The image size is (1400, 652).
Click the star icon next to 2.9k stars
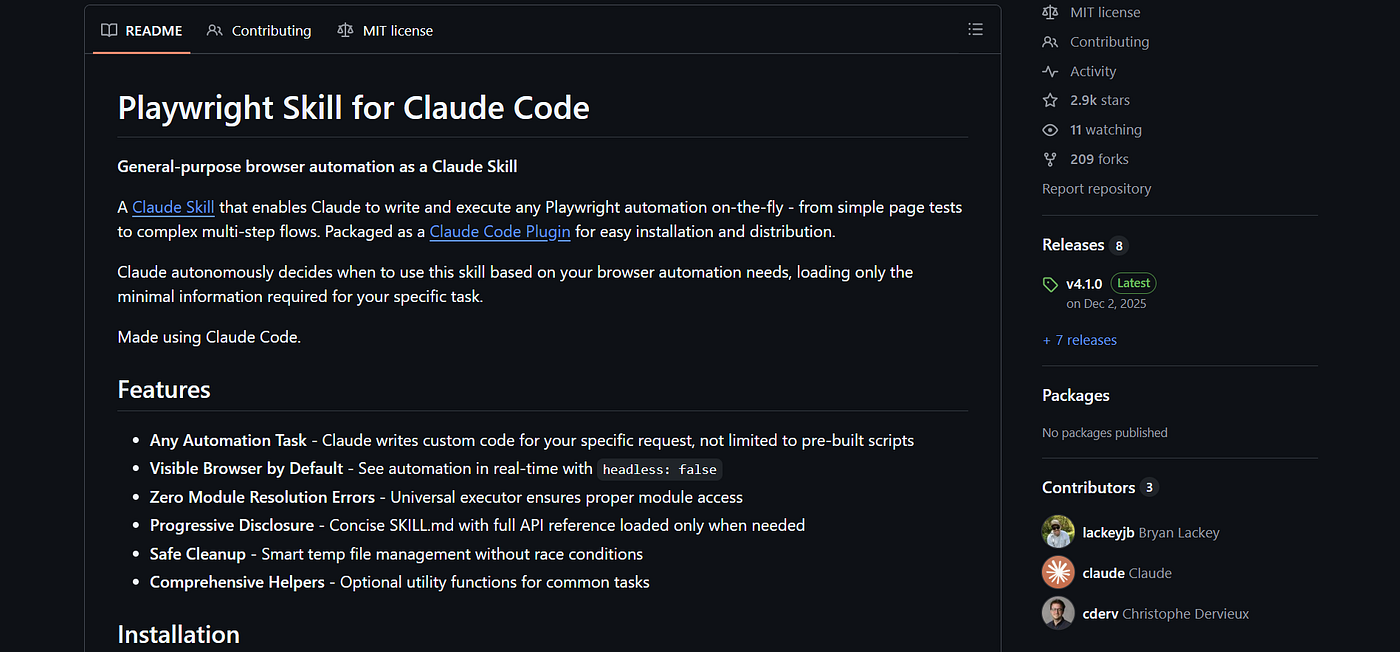tap(1050, 100)
